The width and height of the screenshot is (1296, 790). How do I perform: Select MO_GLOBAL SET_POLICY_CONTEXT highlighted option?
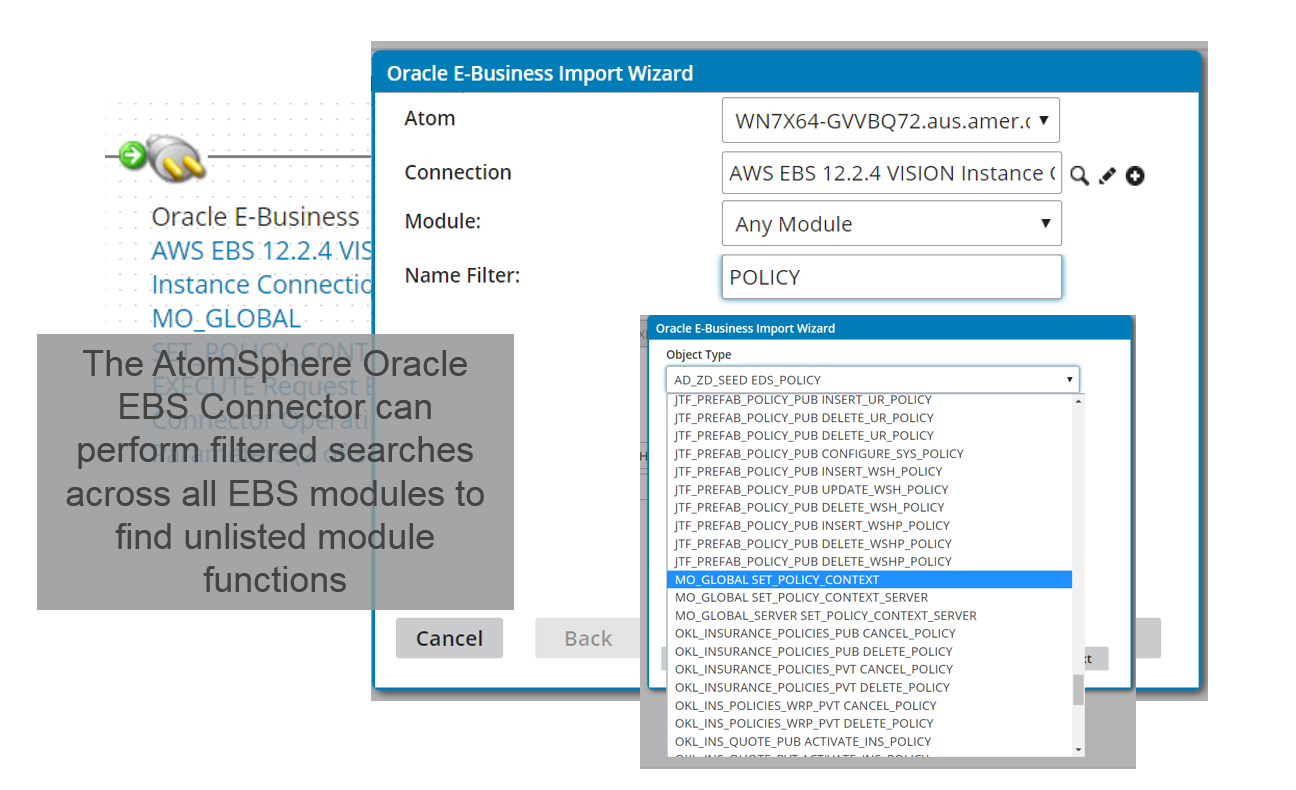(869, 580)
